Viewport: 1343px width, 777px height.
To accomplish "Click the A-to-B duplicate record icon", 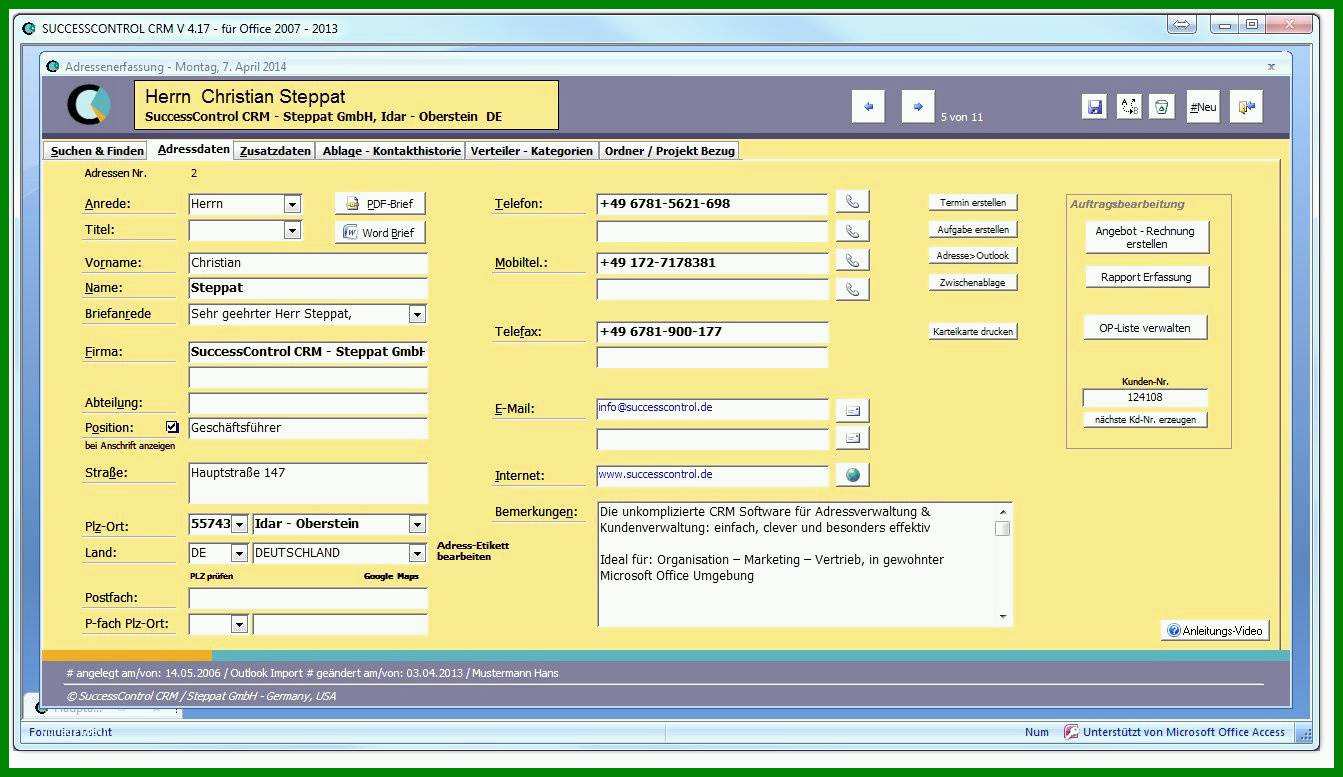I will [1129, 107].
